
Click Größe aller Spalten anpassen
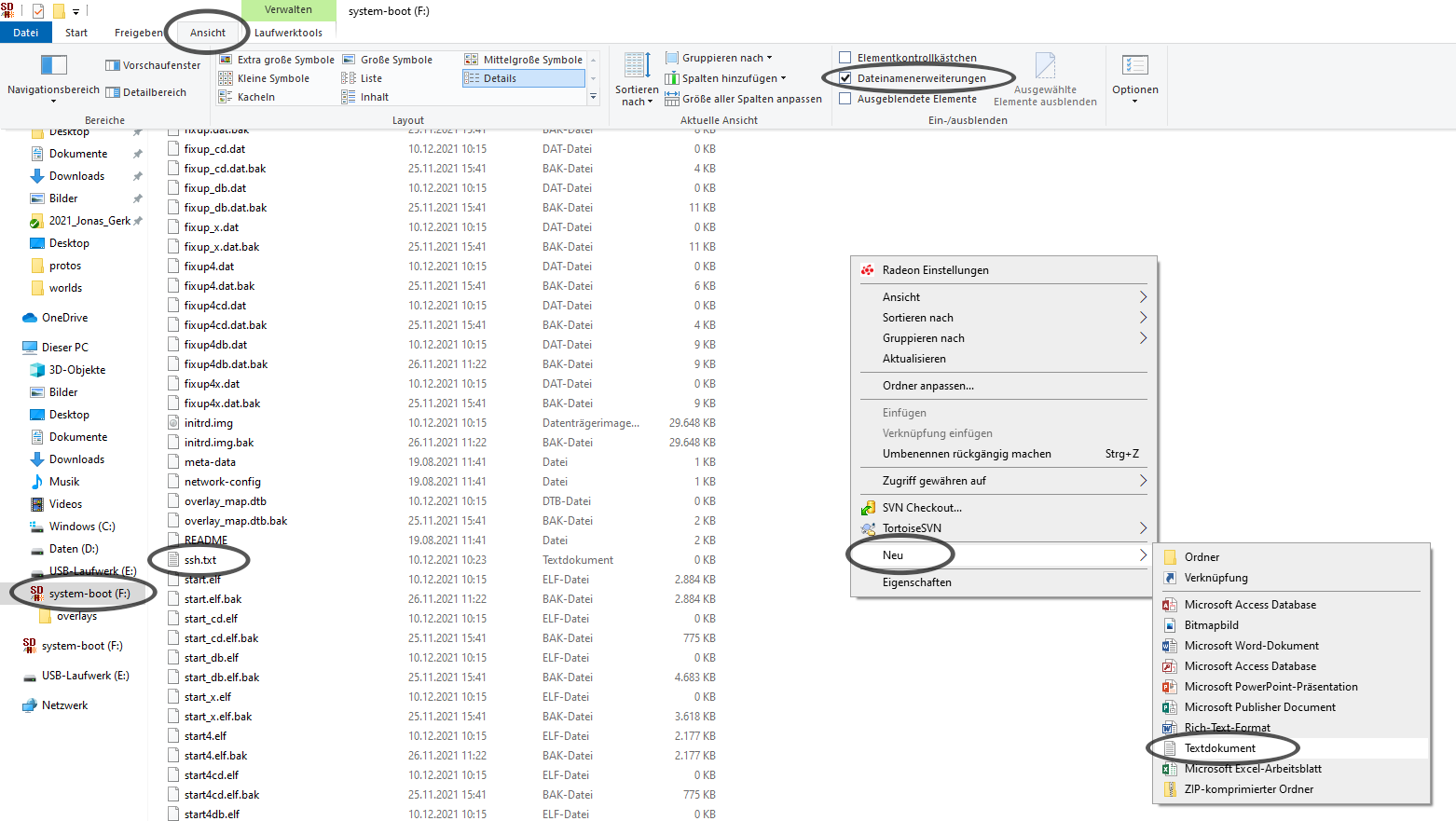click(x=743, y=99)
